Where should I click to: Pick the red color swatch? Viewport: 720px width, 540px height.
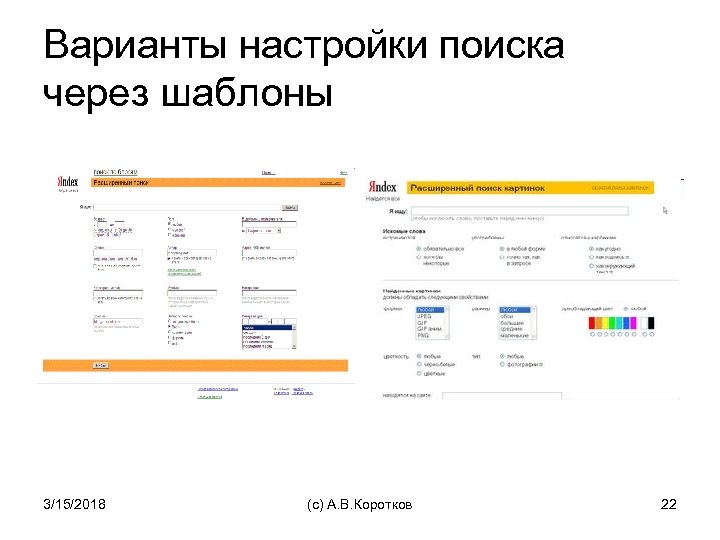coord(592,323)
